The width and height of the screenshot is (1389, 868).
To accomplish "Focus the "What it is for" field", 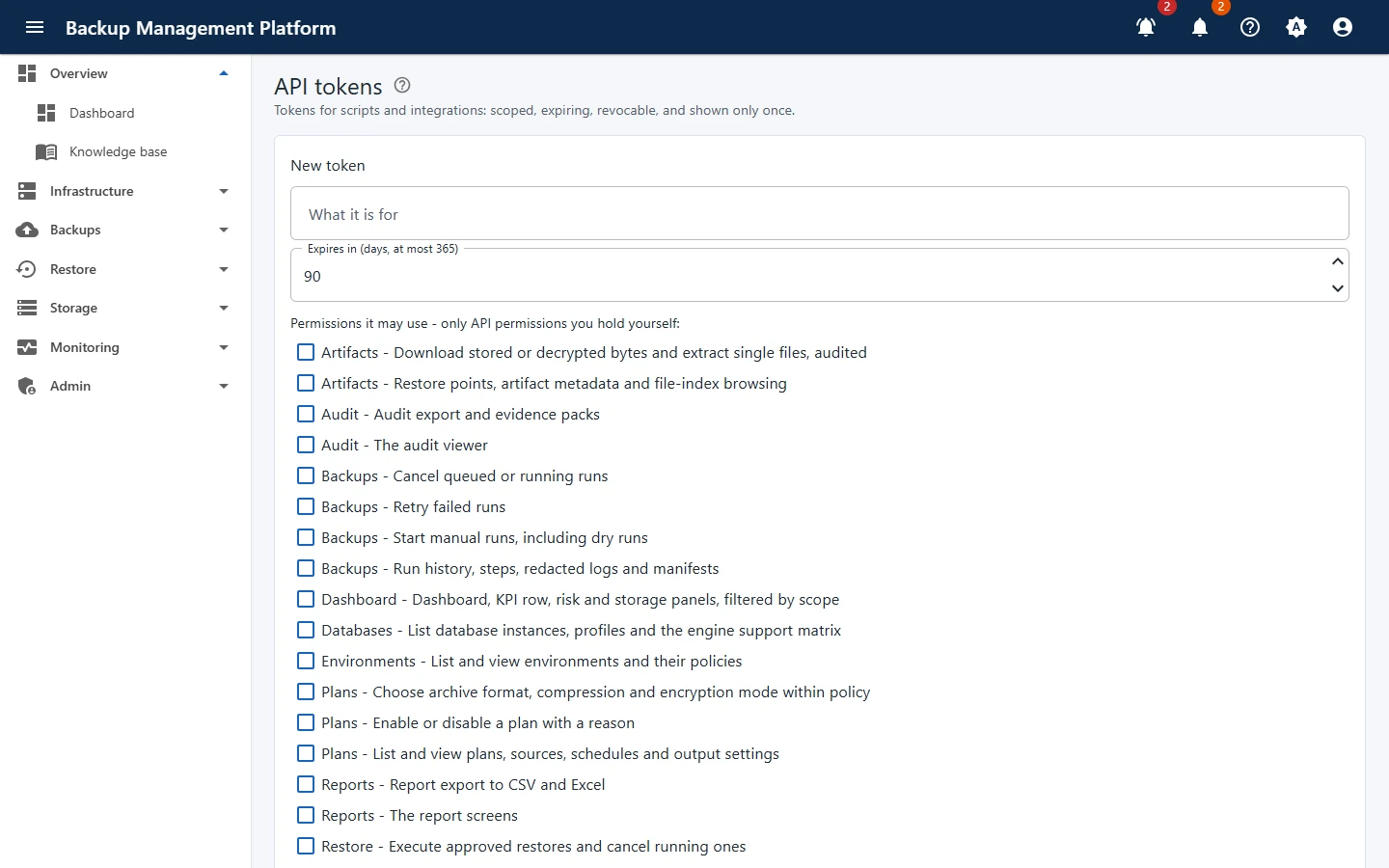I will pos(820,213).
